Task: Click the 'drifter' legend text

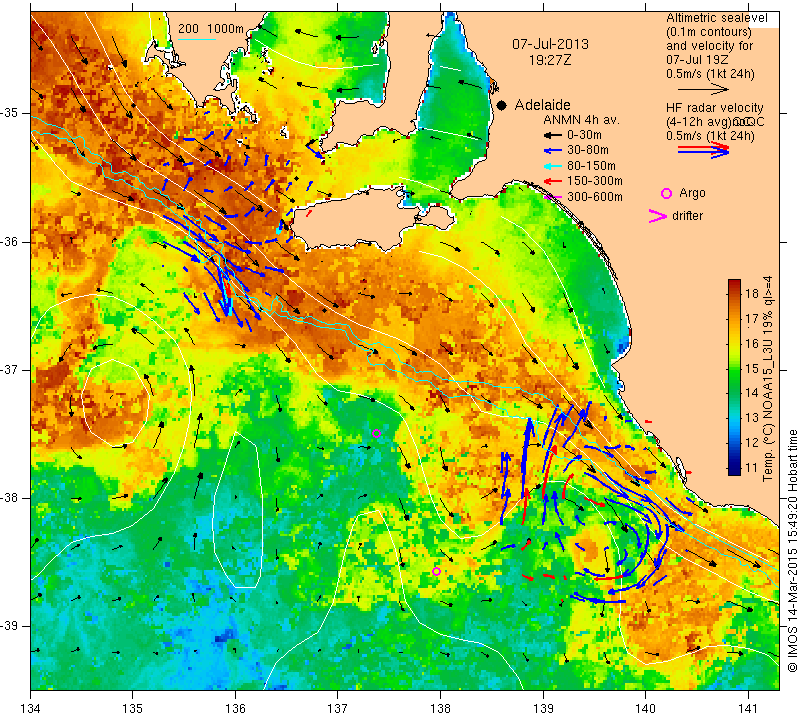Action: 687,216
